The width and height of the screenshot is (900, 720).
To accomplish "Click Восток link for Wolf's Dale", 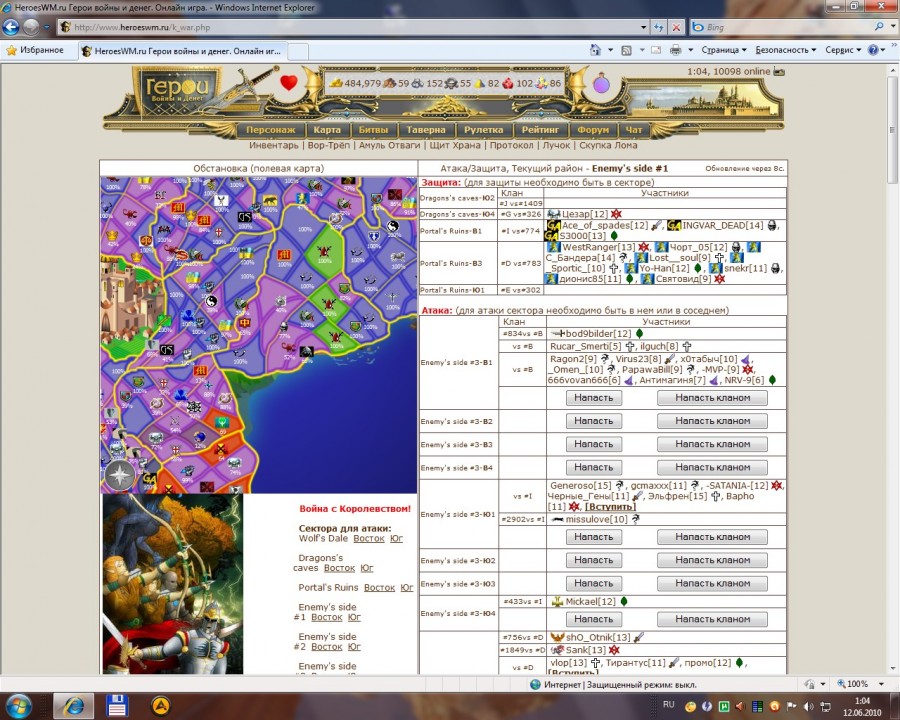I will [x=368, y=539].
